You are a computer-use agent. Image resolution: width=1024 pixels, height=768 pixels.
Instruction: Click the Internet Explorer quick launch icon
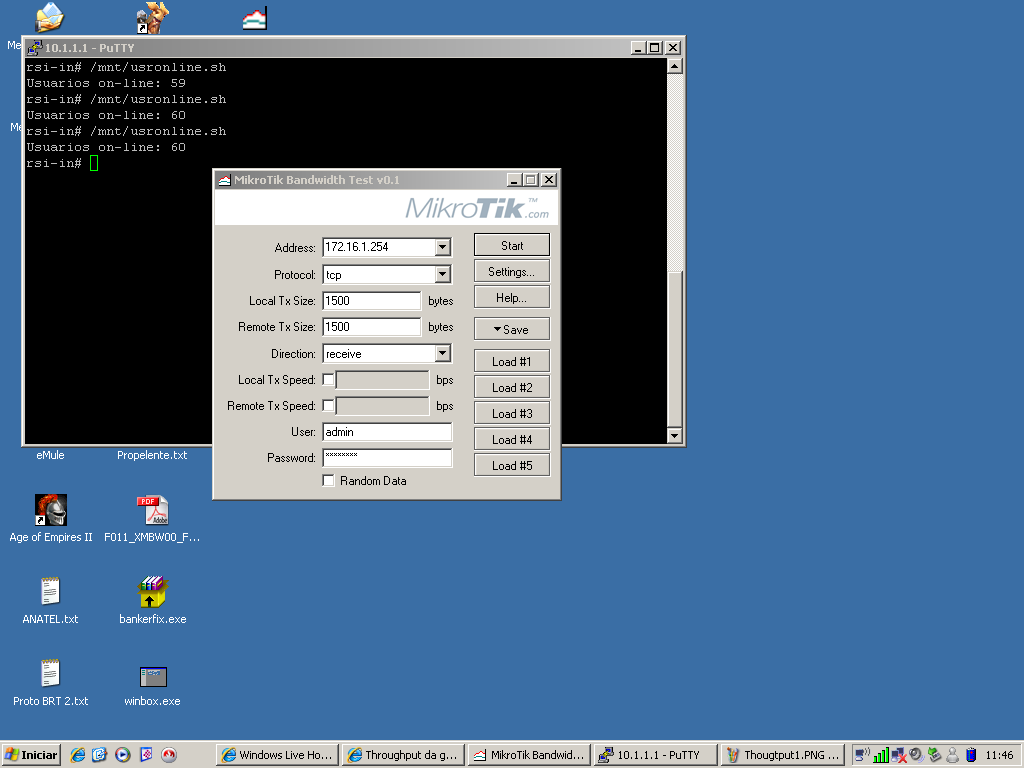coord(78,755)
